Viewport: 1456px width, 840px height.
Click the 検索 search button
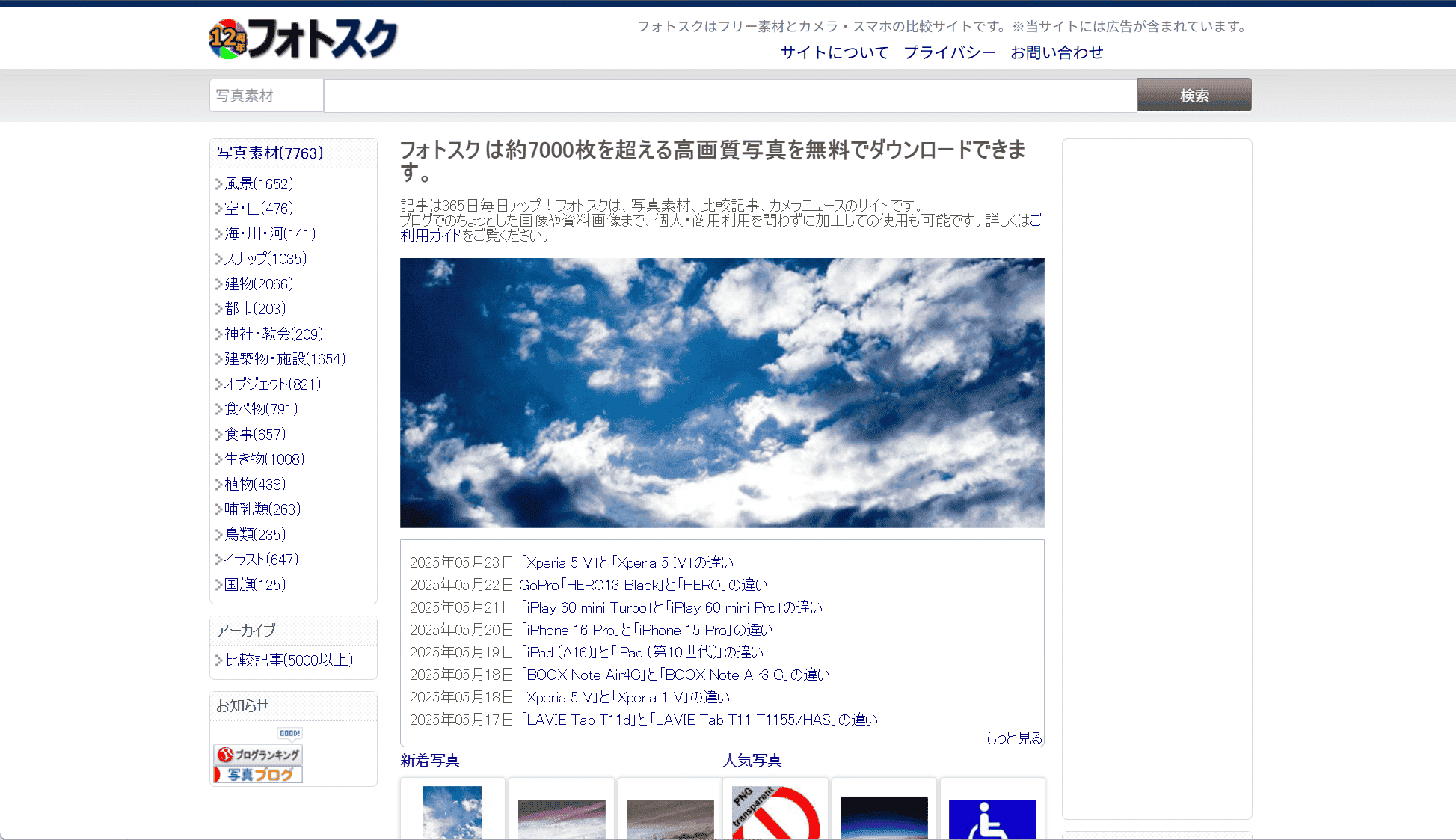tap(1194, 96)
